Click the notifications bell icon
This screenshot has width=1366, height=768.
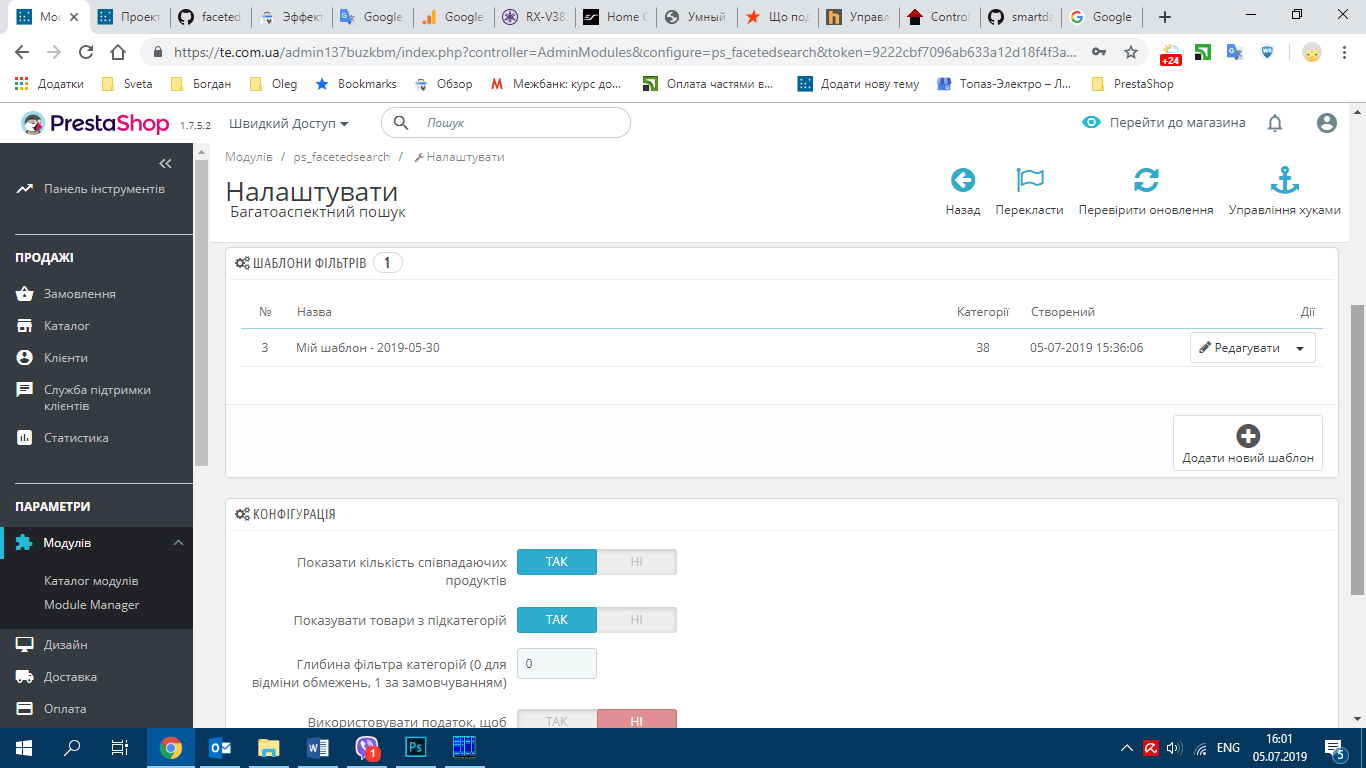(x=1275, y=123)
